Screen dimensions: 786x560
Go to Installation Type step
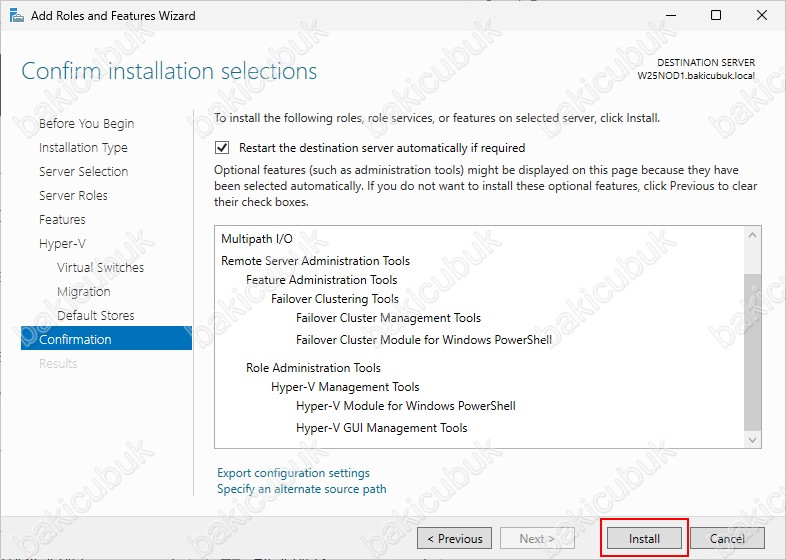(x=83, y=147)
